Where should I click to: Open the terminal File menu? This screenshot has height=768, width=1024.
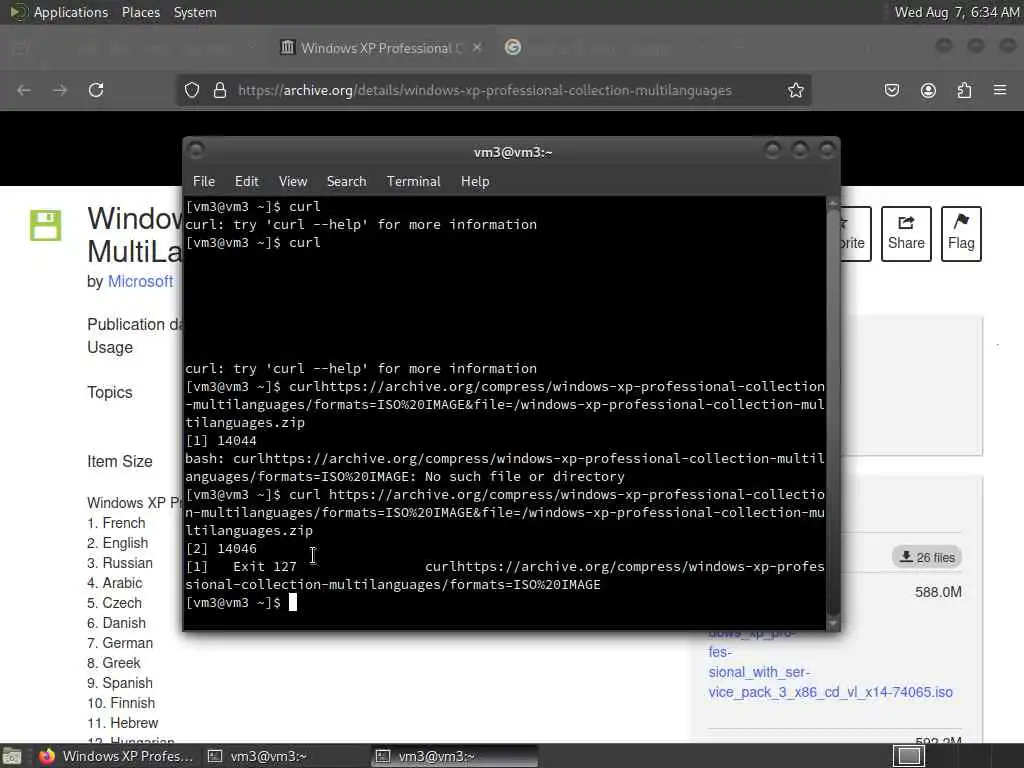click(x=204, y=182)
